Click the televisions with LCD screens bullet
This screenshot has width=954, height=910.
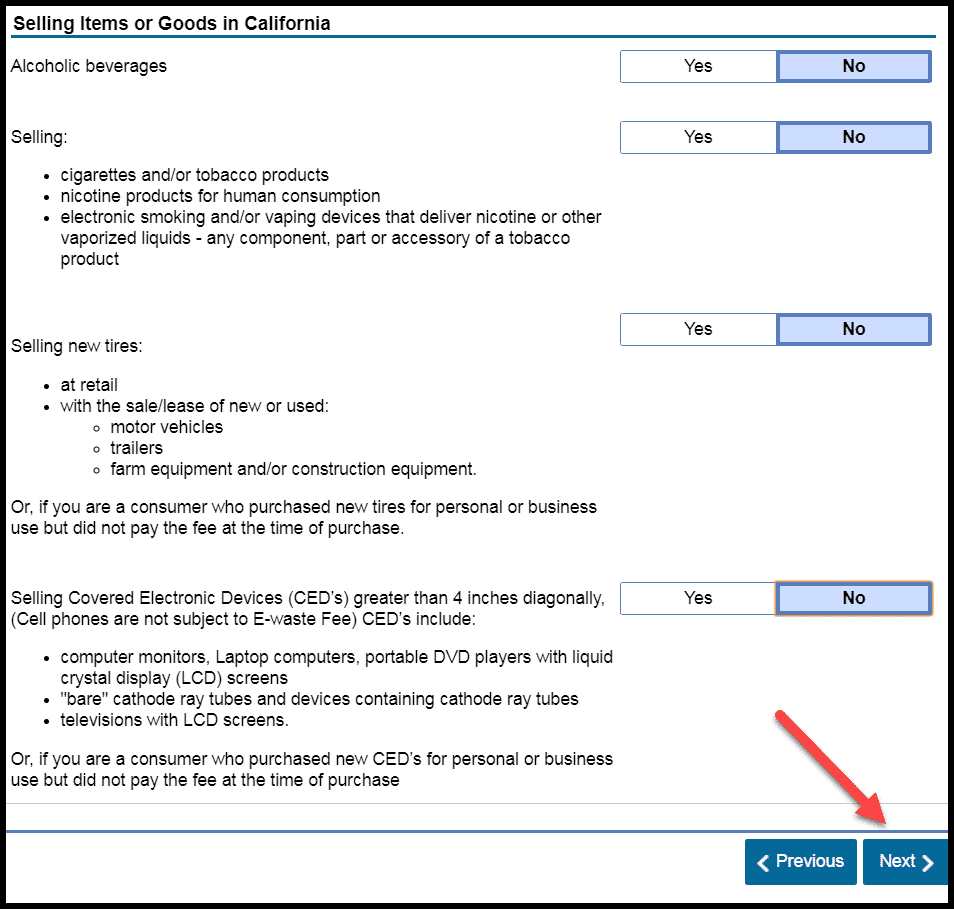[174, 720]
